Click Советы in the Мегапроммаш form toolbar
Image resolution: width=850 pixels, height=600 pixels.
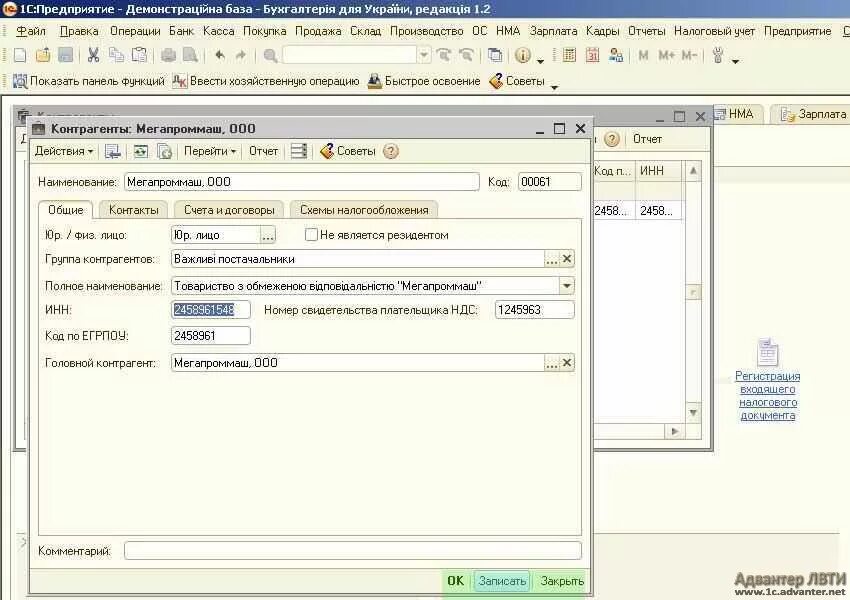coord(348,151)
